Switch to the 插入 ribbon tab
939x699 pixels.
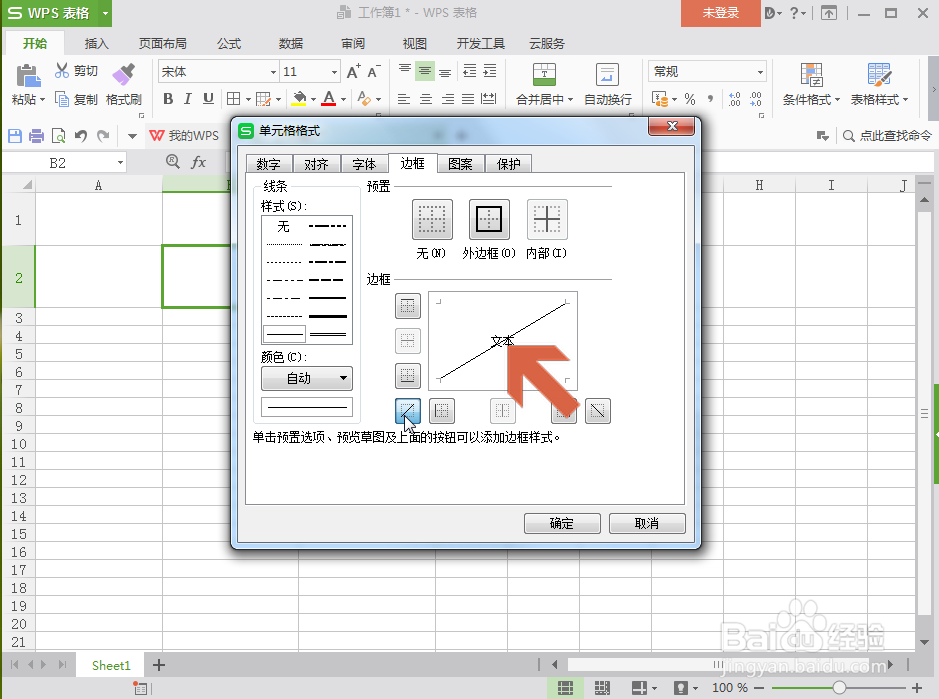(96, 43)
